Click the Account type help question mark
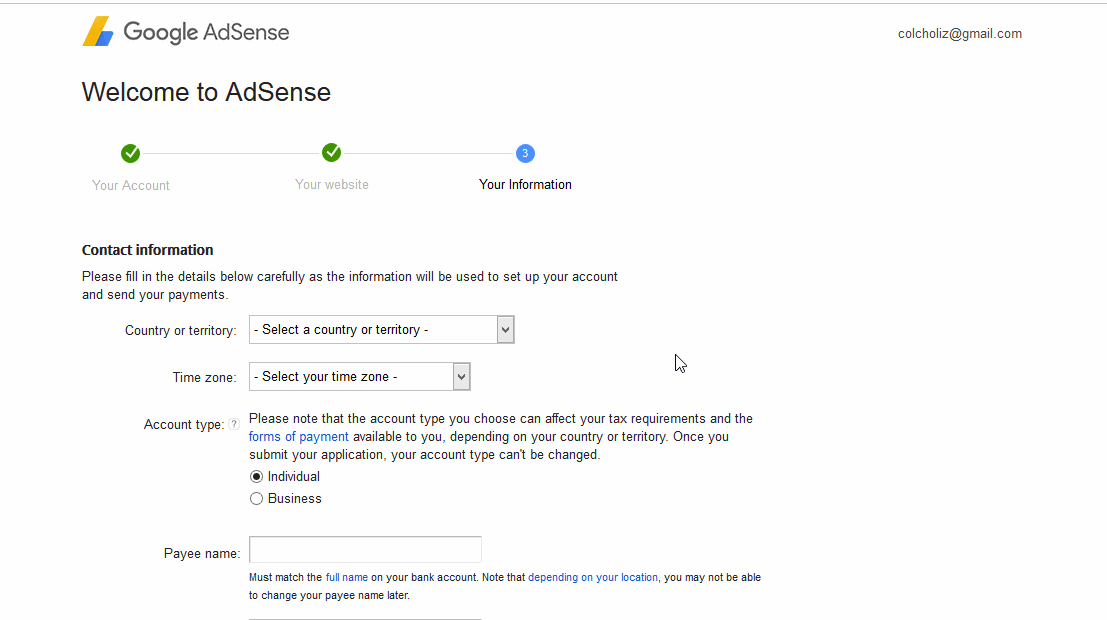The width and height of the screenshot is (1107, 620). [234, 424]
